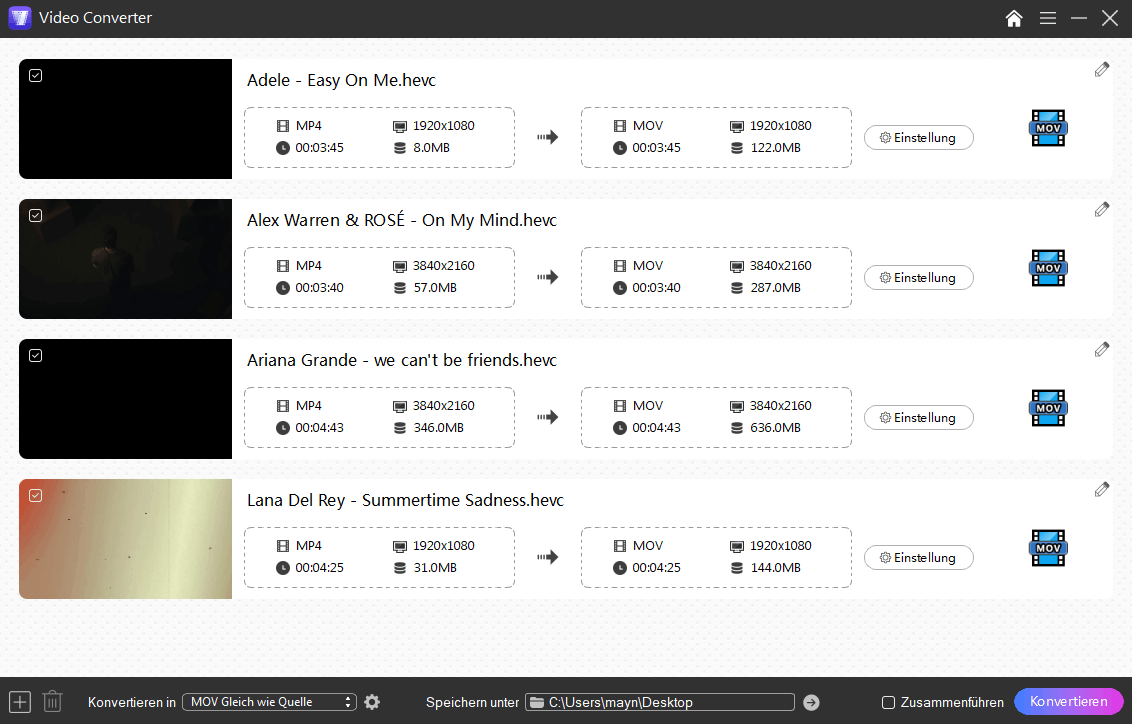Image resolution: width=1132 pixels, height=724 pixels.
Task: Deselect Alex Warren & ROSÉ video checkbox
Action: click(x=35, y=216)
